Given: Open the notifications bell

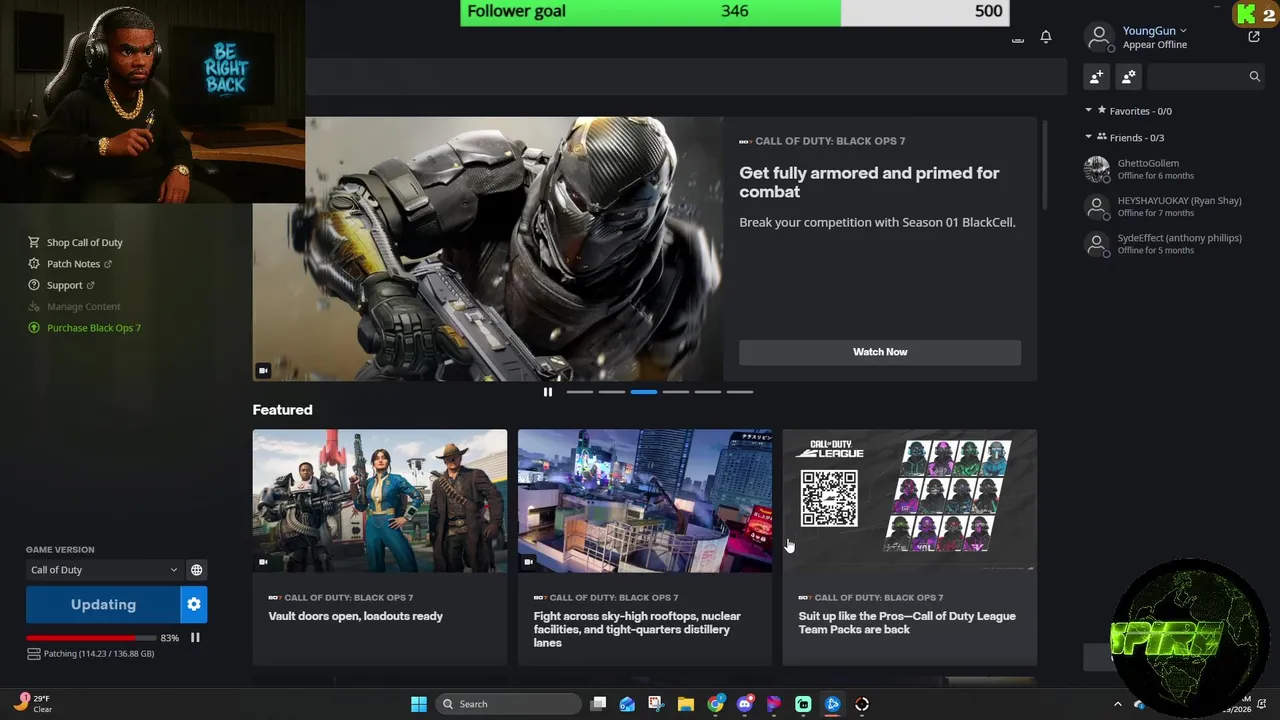Looking at the screenshot, I should click(x=1046, y=37).
